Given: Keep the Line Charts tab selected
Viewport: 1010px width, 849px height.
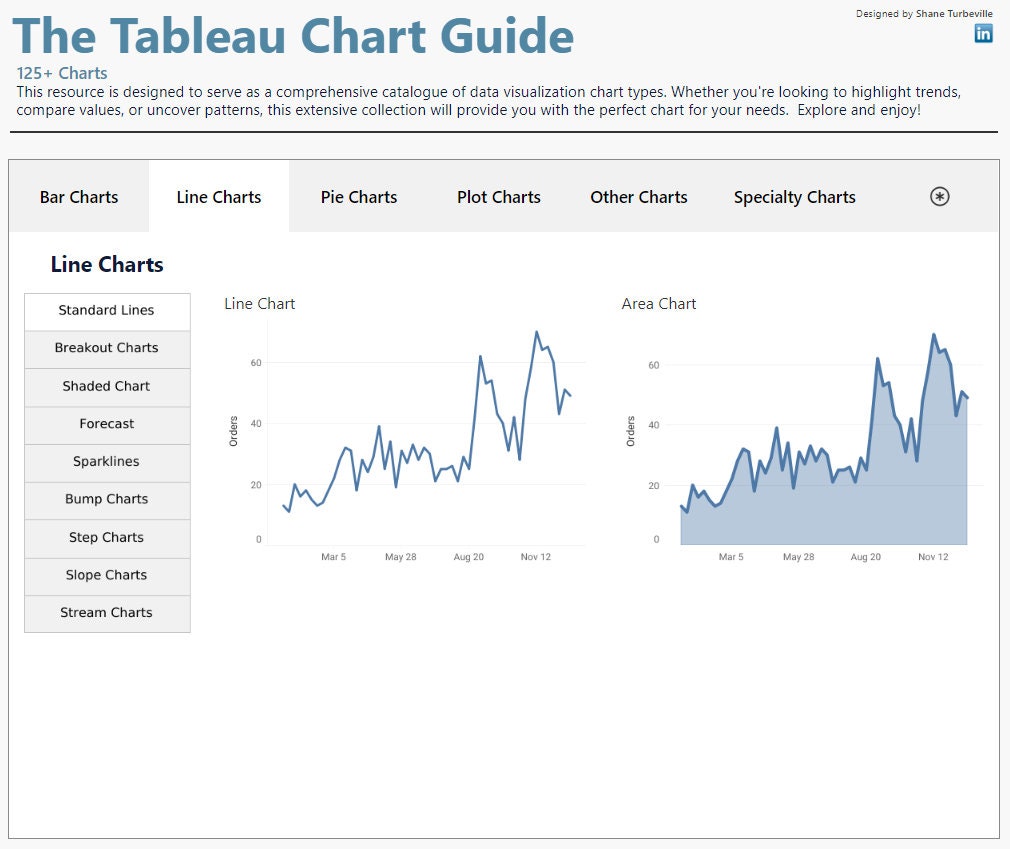Looking at the screenshot, I should 218,197.
